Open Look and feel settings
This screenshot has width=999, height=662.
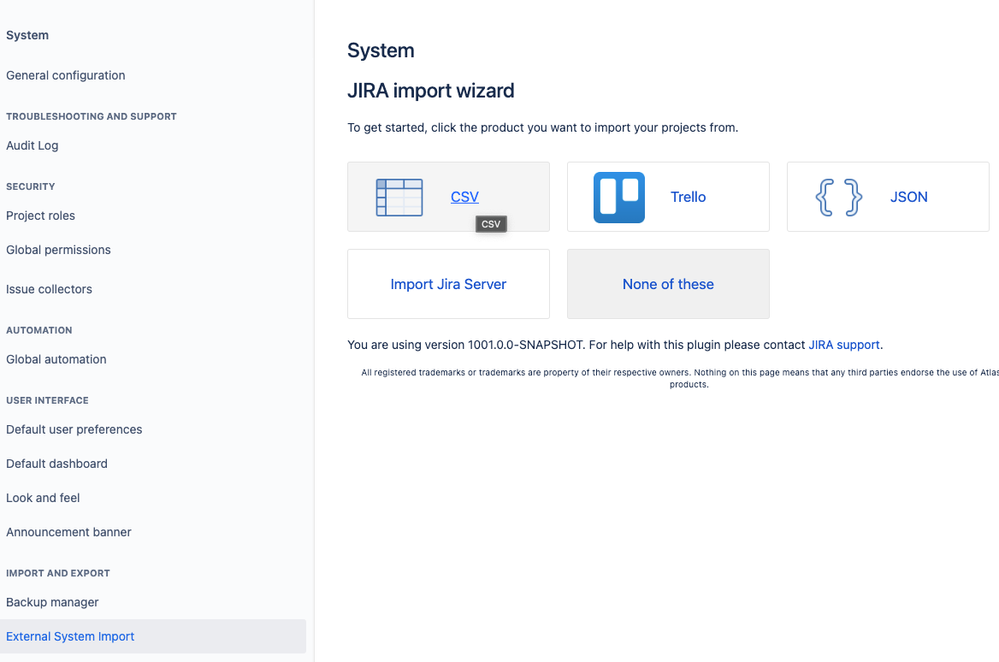tap(43, 497)
